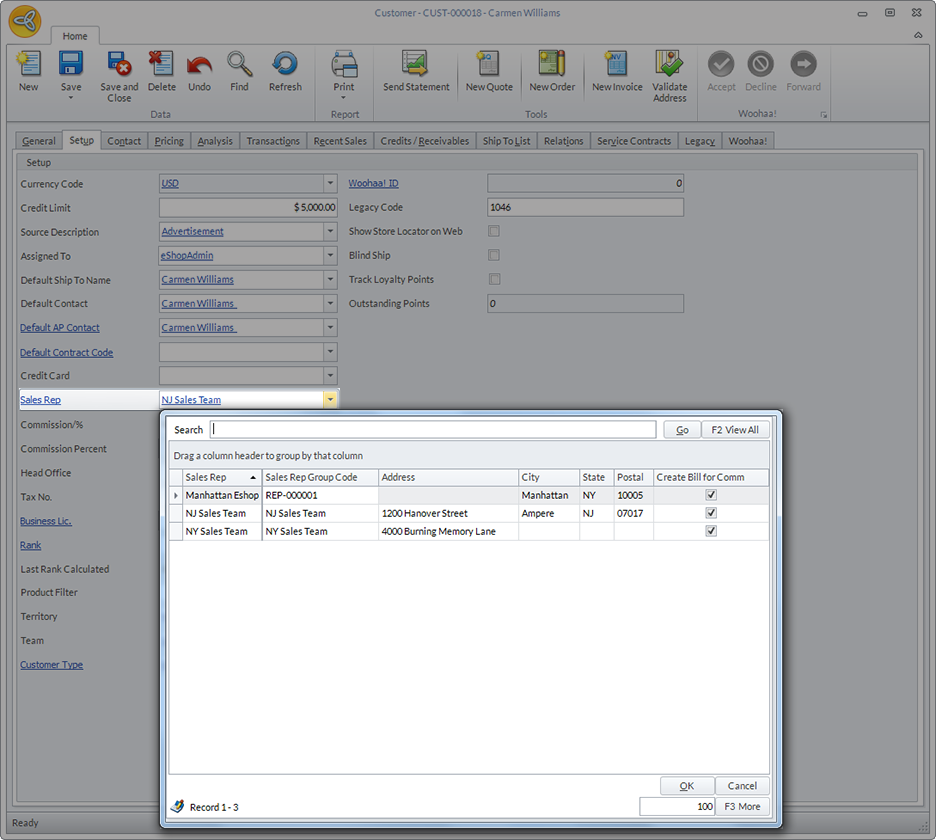This screenshot has height=840, width=936.
Task: Click OK in the lookup popup
Action: point(687,786)
